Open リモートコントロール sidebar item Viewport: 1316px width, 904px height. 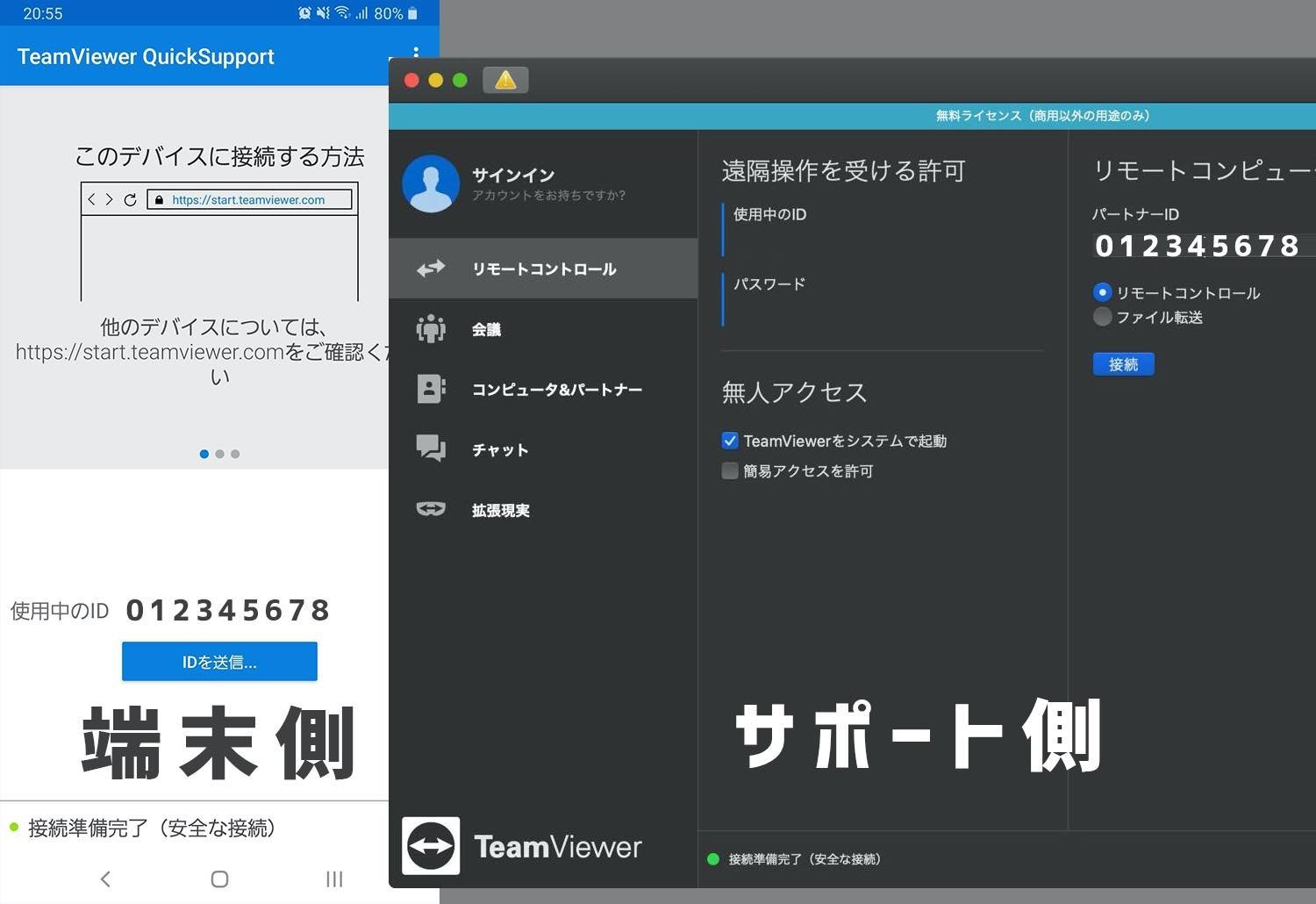tap(543, 269)
